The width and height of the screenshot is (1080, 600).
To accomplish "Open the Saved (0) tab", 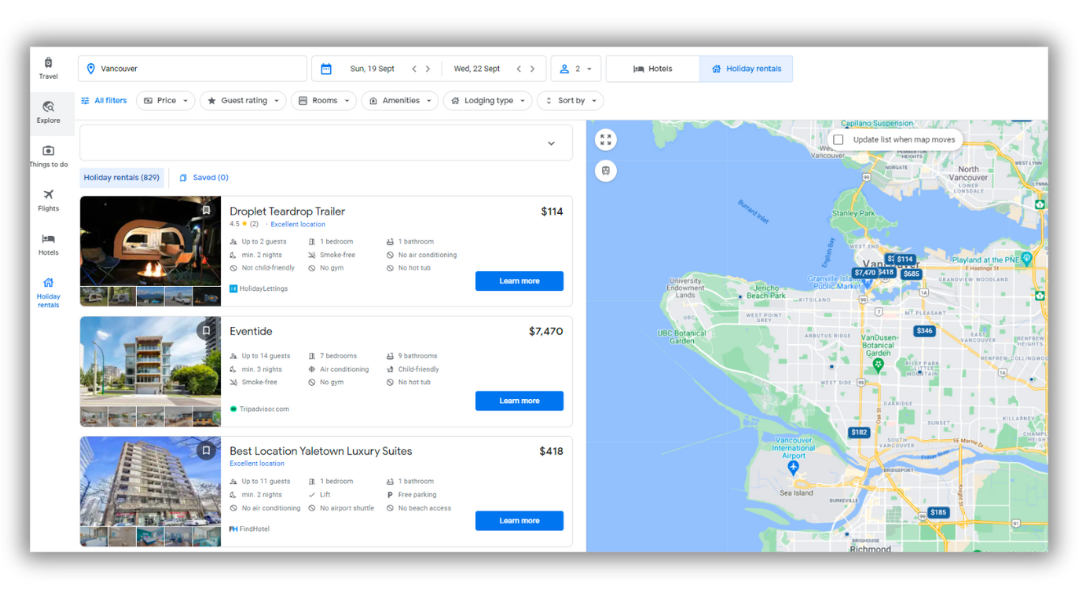I will coord(204,178).
